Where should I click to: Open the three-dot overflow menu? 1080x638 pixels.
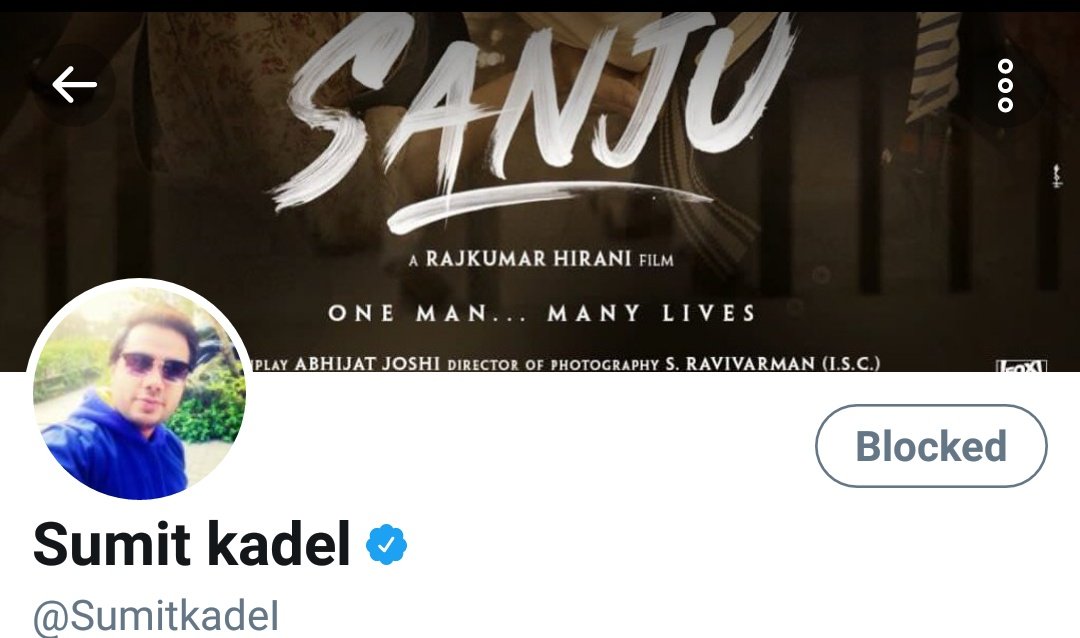point(1005,85)
